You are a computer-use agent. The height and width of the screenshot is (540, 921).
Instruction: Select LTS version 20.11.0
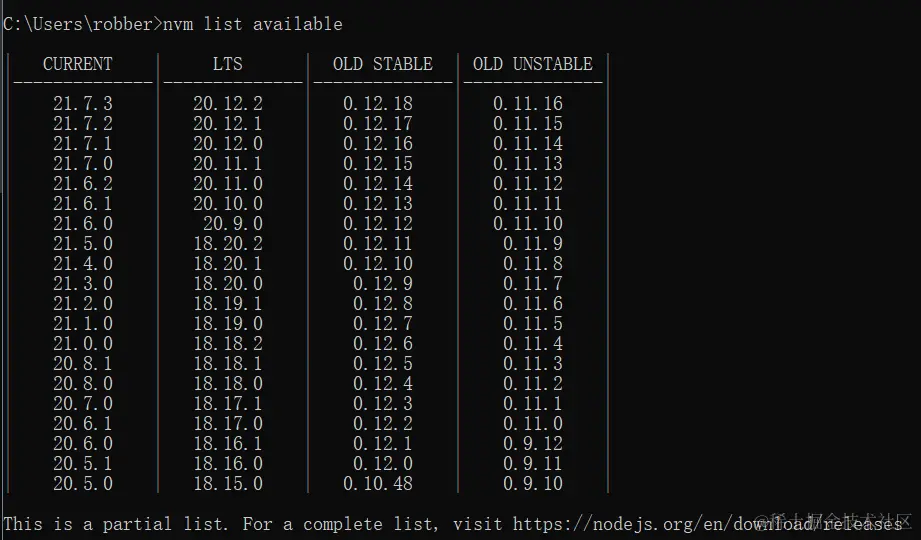pos(228,184)
